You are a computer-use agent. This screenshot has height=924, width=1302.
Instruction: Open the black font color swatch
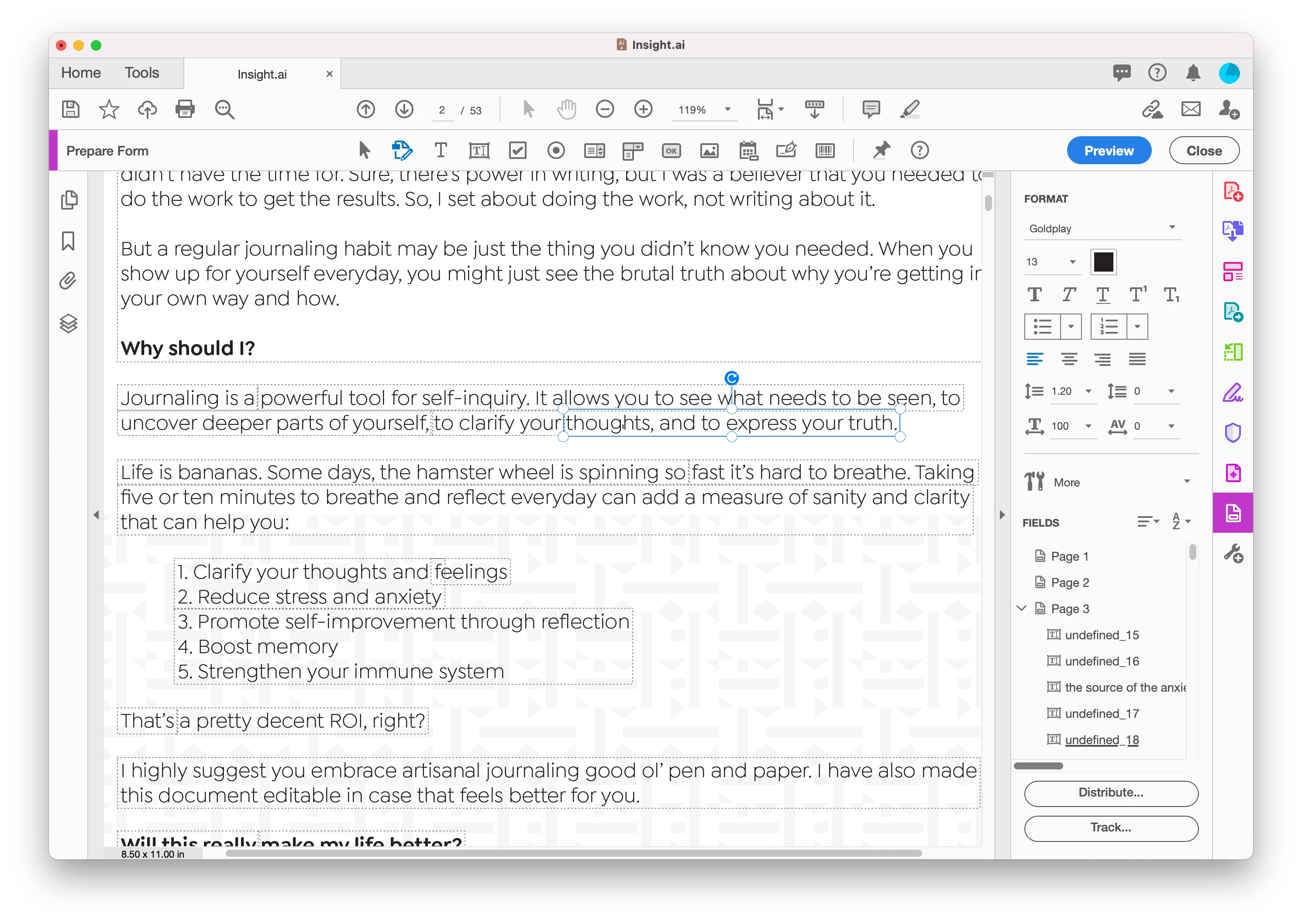click(1103, 262)
